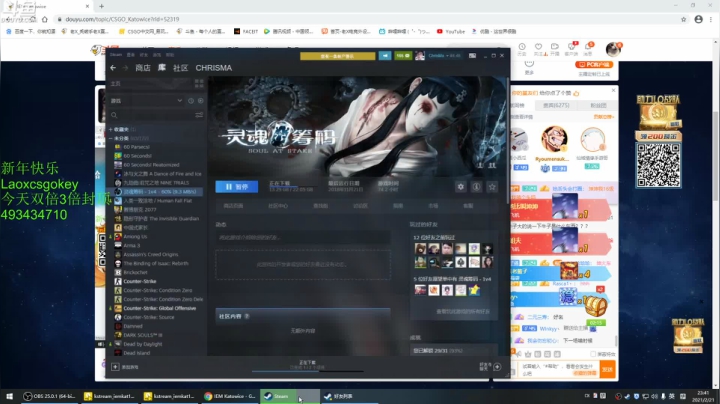Open the Chrisma account name dropdown in Steam
Image resolution: width=720 pixels, height=404 pixels.
pyautogui.click(x=444, y=56)
